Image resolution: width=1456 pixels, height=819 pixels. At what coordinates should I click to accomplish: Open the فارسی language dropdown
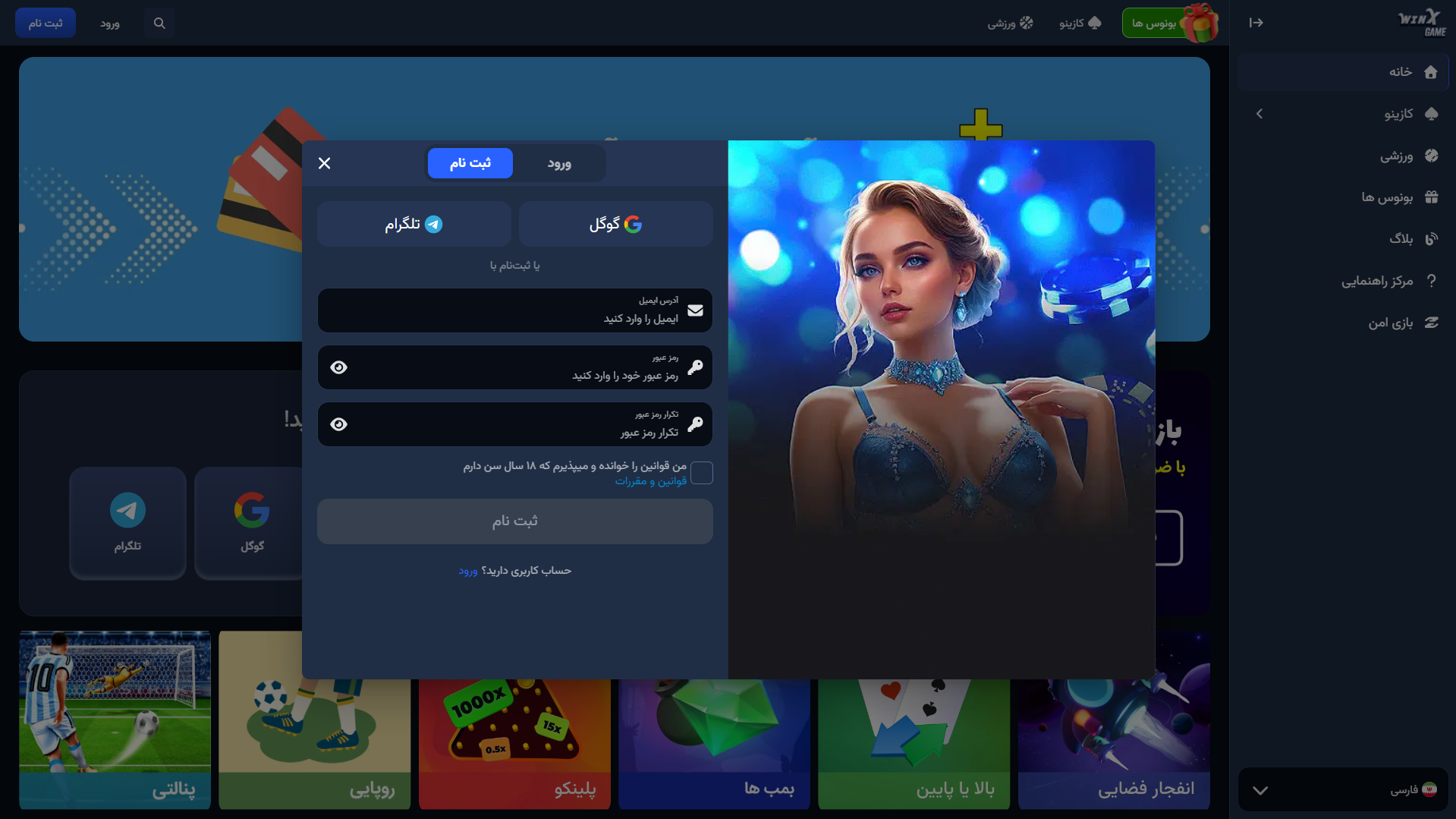click(x=1343, y=789)
